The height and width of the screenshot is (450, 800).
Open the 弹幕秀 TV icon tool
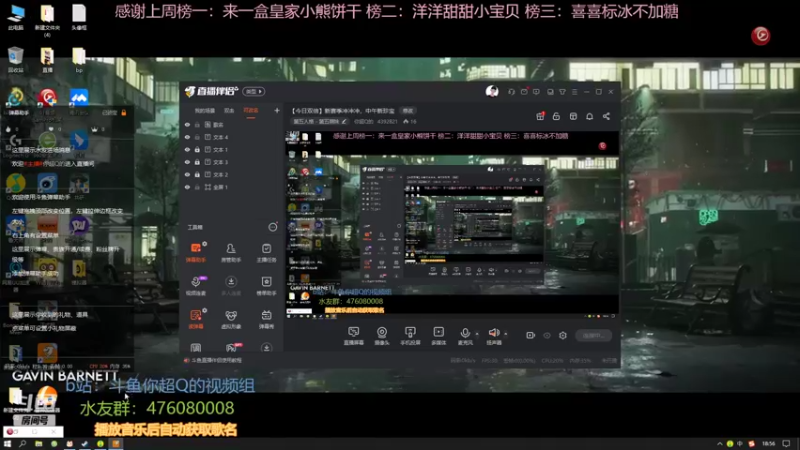pos(266,318)
